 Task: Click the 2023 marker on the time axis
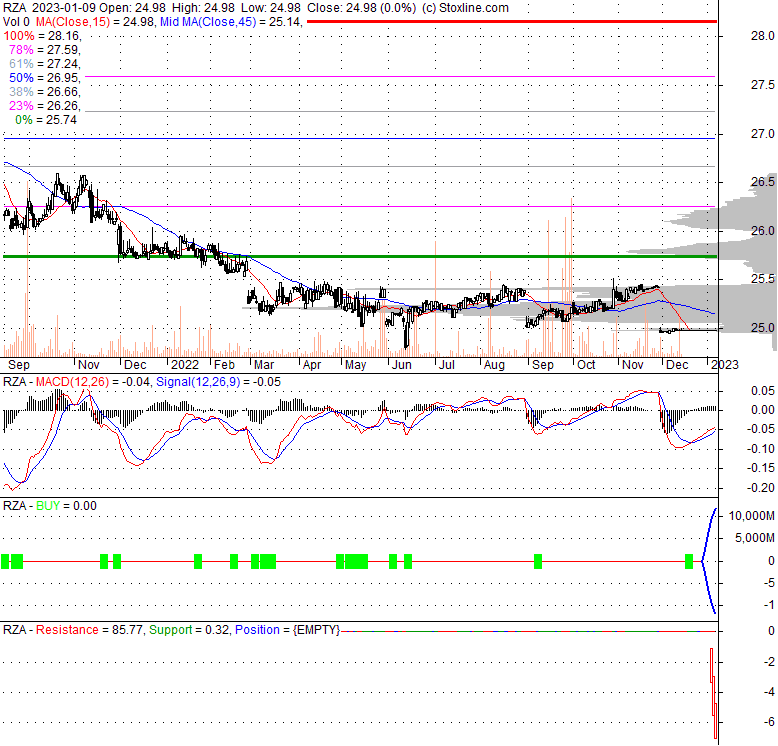pyautogui.click(x=724, y=366)
